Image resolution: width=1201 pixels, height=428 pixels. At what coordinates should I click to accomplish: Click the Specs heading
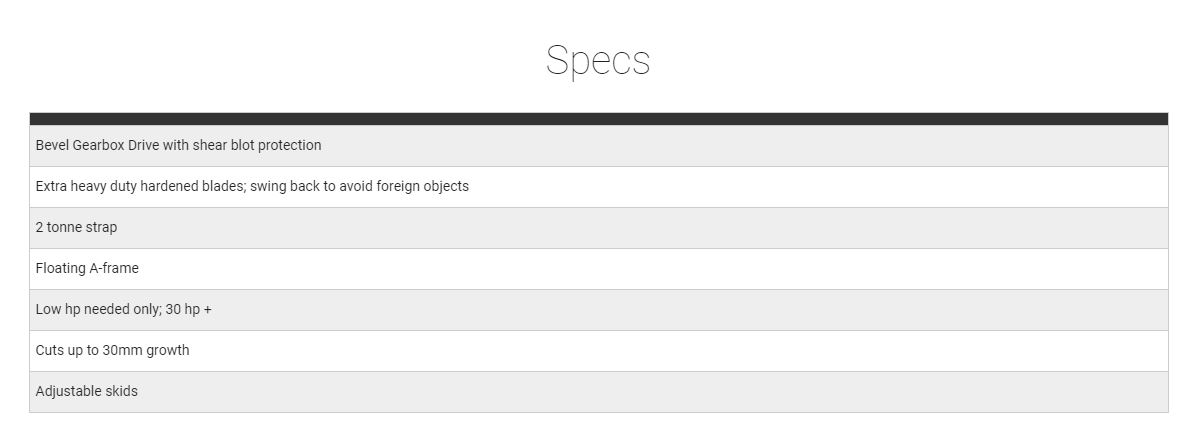(598, 61)
